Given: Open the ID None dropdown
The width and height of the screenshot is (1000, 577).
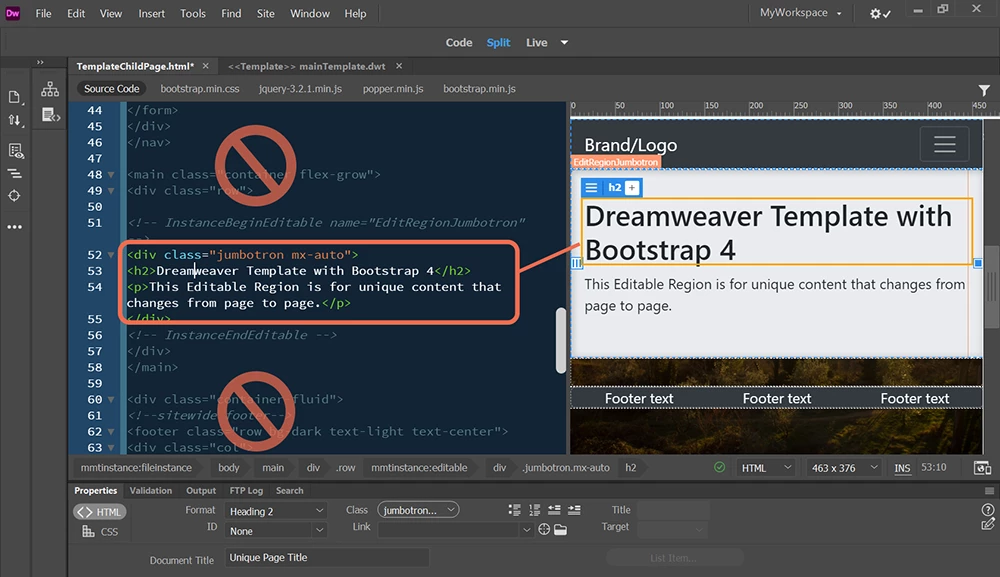Looking at the screenshot, I should pos(276,531).
